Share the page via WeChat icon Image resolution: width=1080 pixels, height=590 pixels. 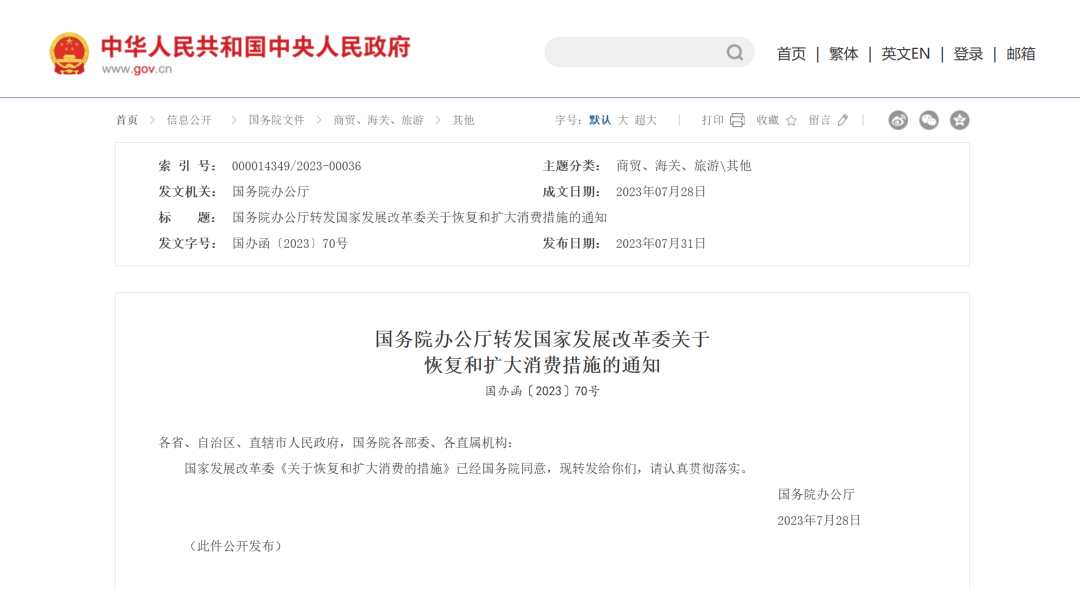coord(929,120)
